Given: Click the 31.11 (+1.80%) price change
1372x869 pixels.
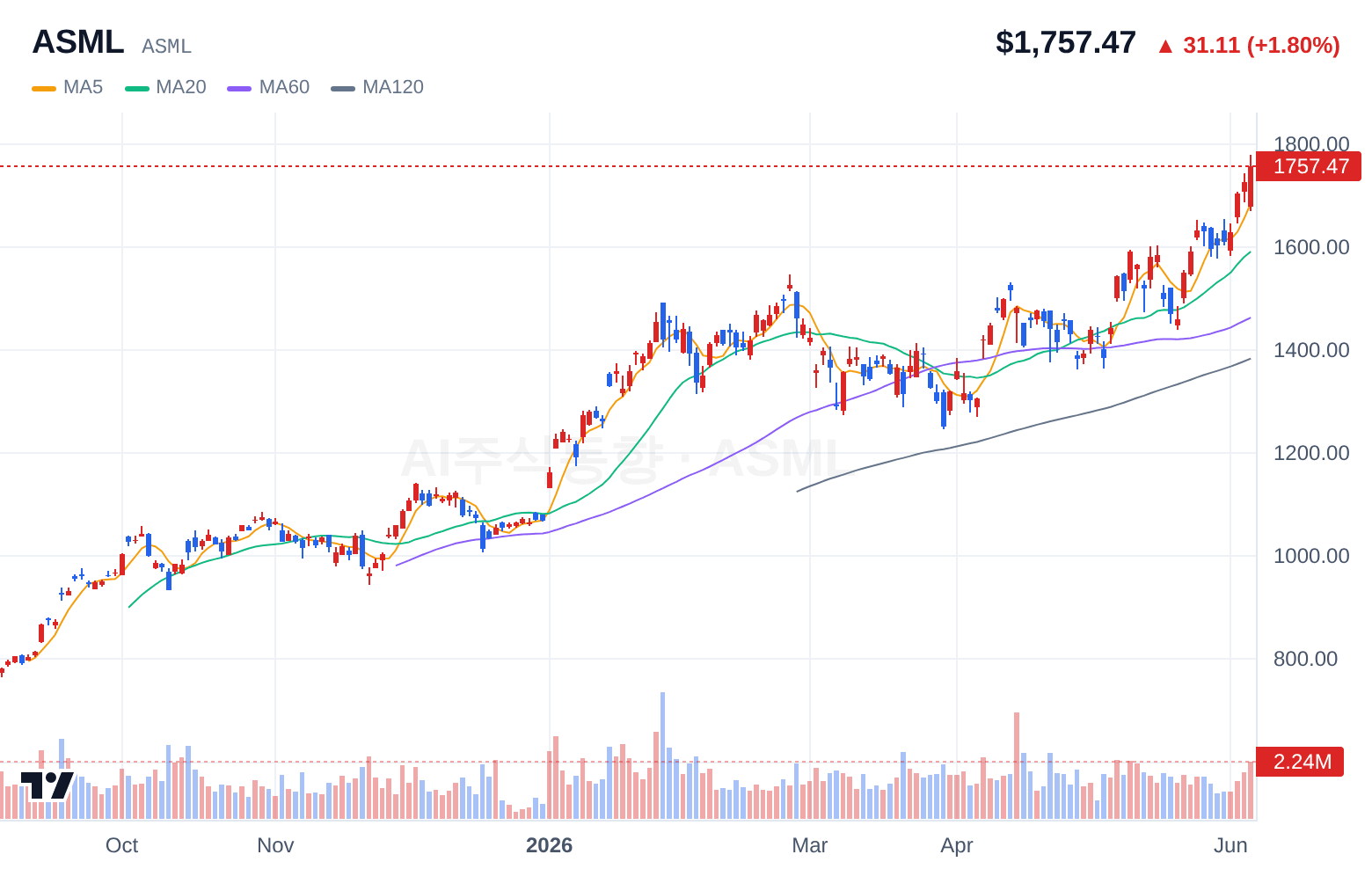Looking at the screenshot, I should [1261, 45].
